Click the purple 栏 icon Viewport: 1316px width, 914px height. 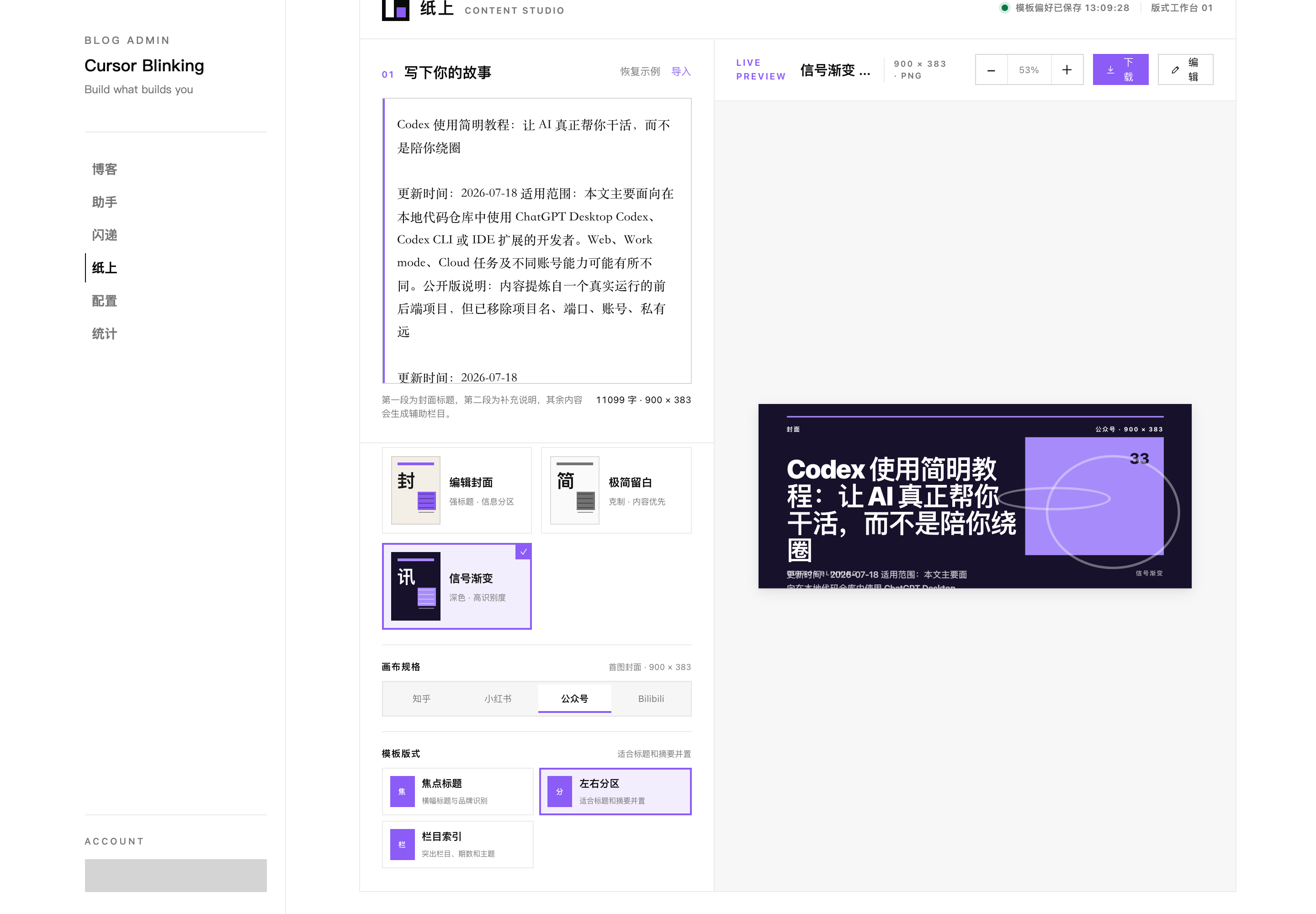pyautogui.click(x=402, y=845)
